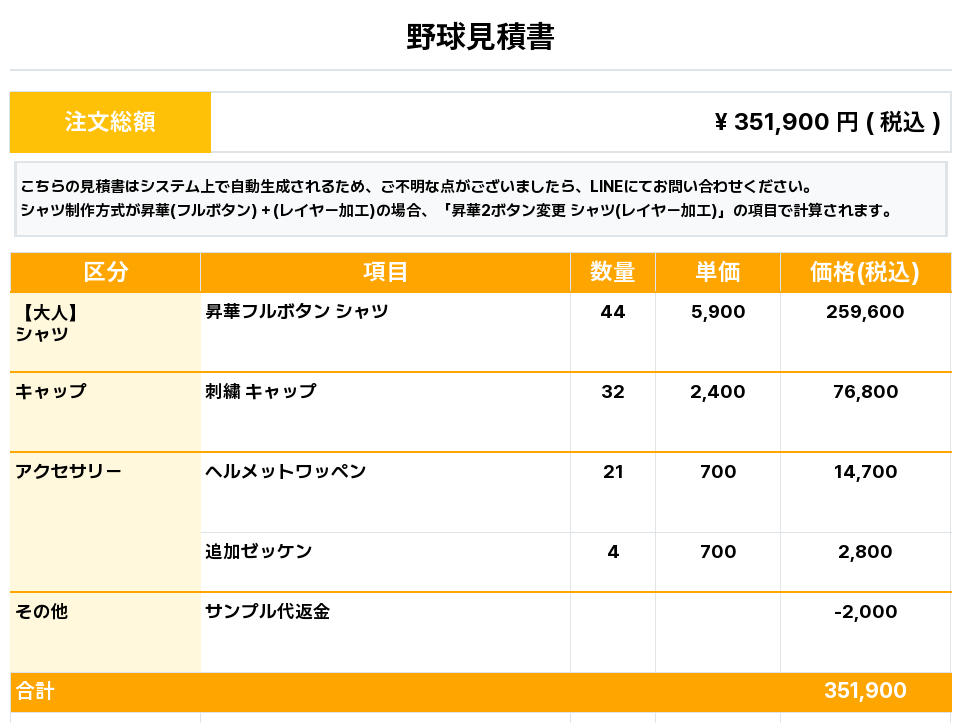Click the 項目 column header
This screenshot has height=723, width=961.
[x=386, y=272]
